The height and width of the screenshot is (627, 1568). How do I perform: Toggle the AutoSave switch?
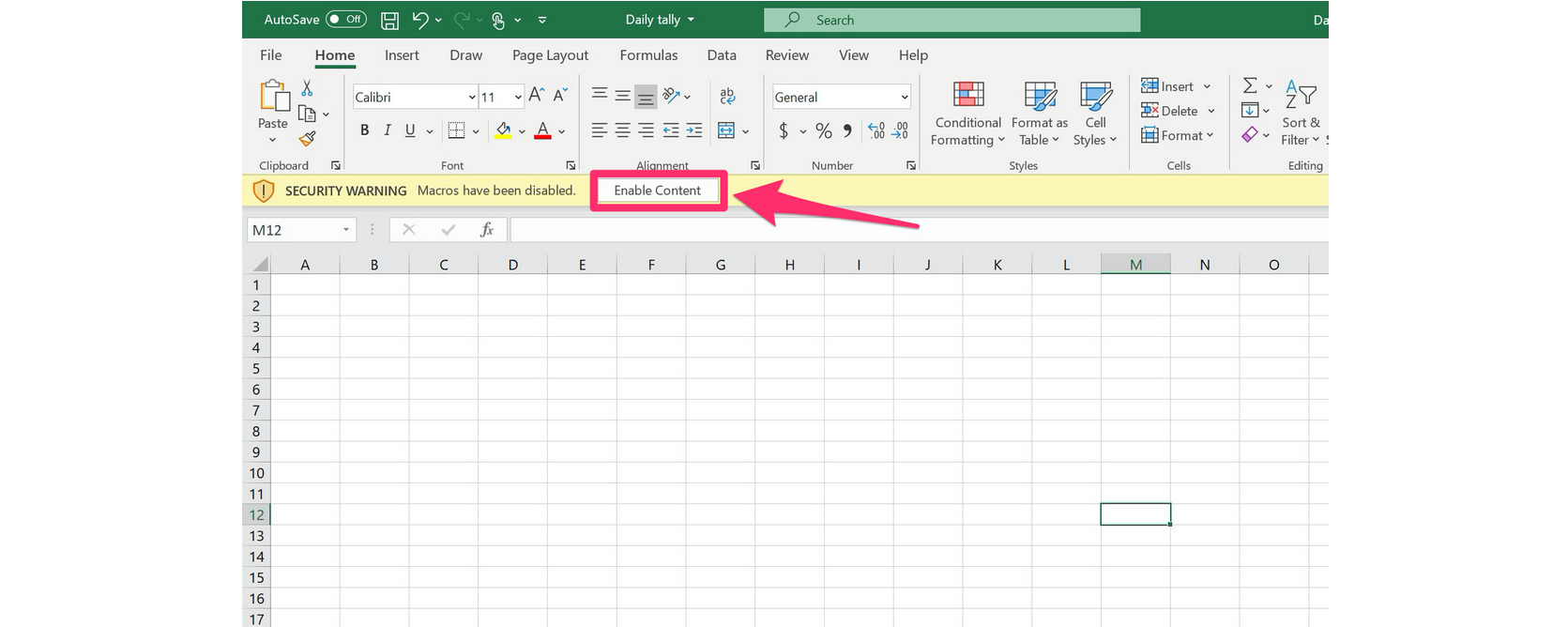pyautogui.click(x=346, y=19)
